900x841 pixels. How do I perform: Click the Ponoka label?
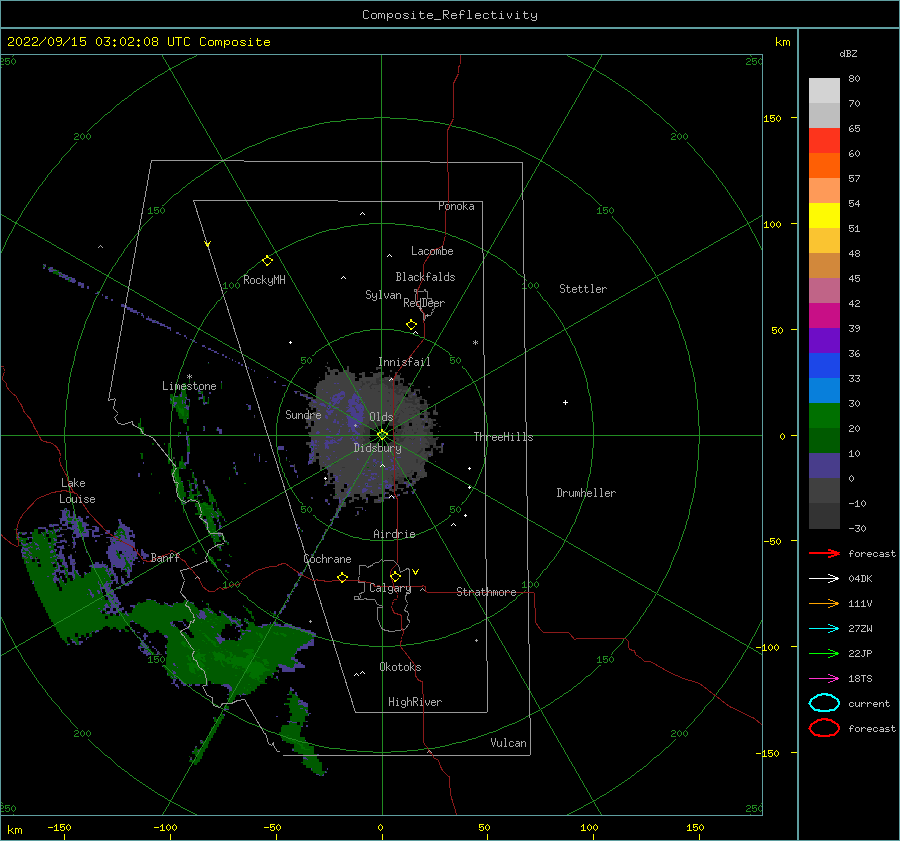(x=456, y=206)
